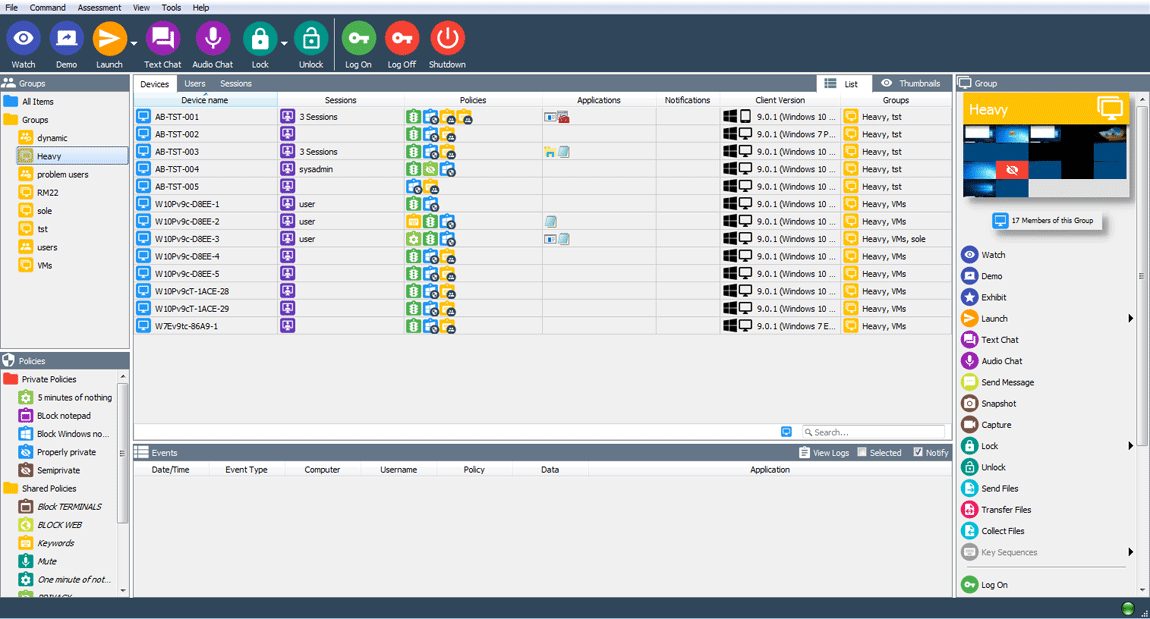The image size is (1150, 619).
Task: Click the Launch toolbar icon
Action: pyautogui.click(x=109, y=39)
